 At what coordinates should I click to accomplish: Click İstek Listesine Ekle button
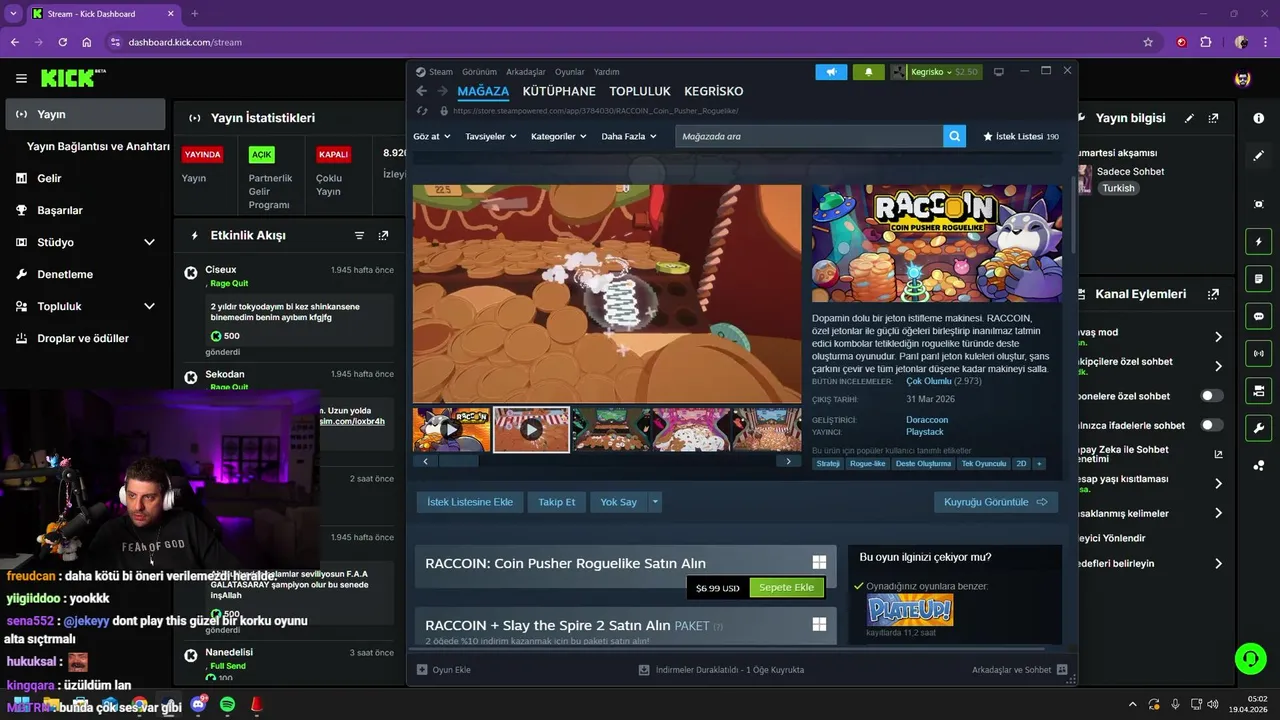(470, 502)
